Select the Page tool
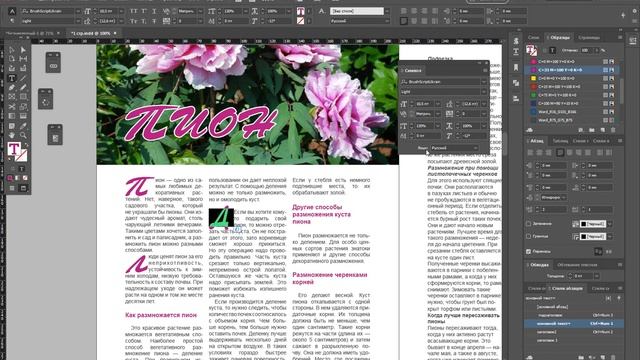The height and width of the screenshot is (360, 640). click(12, 59)
